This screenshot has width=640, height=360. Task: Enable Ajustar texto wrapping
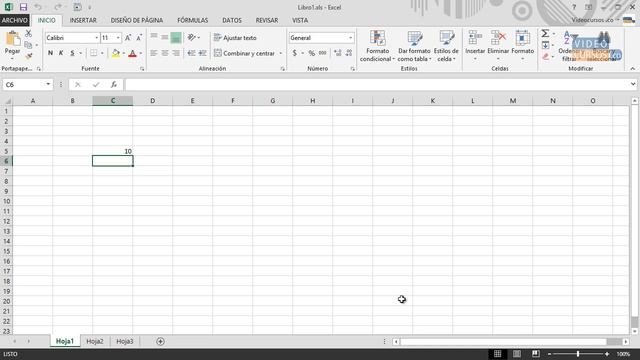coord(235,38)
